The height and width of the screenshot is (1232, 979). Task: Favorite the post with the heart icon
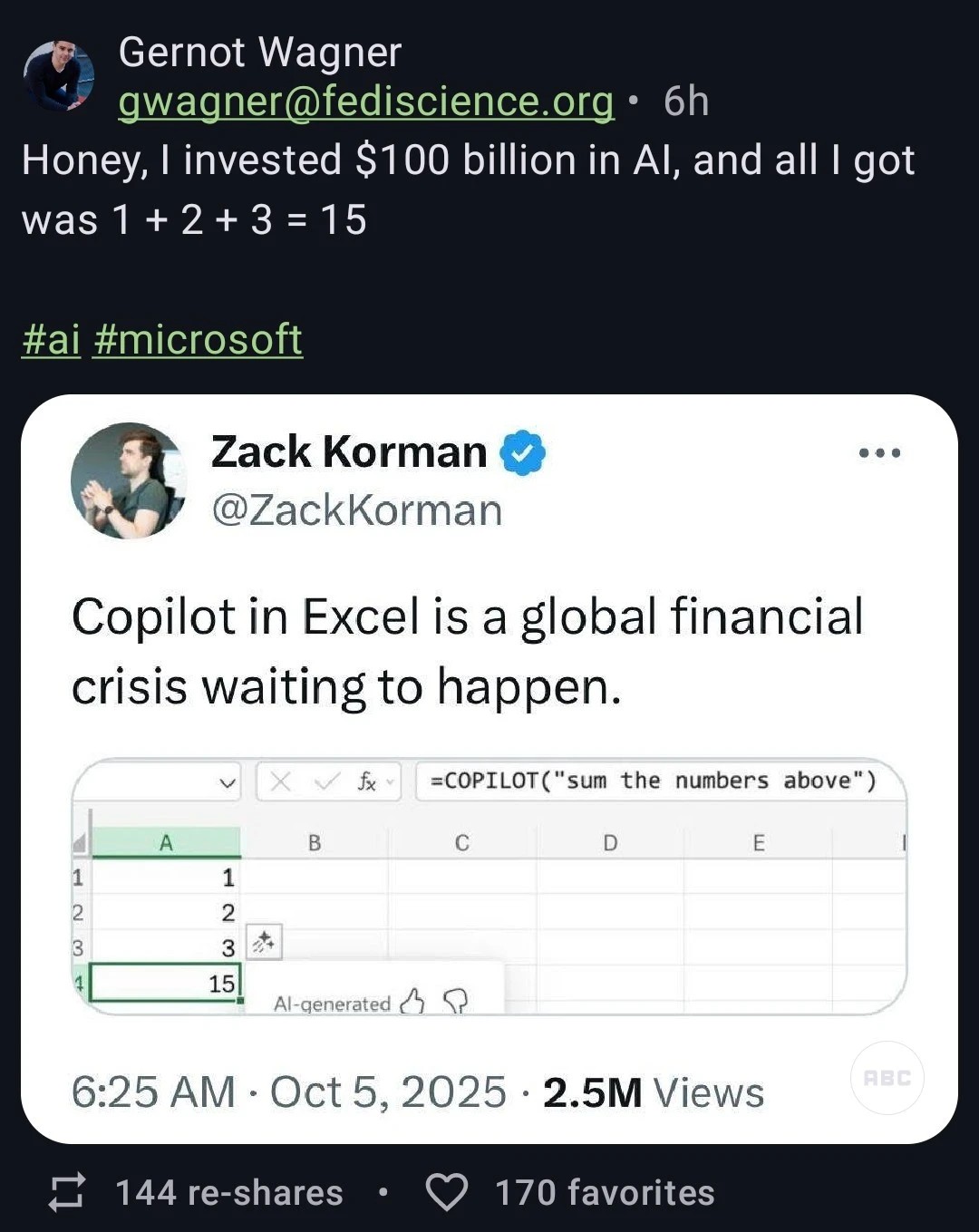446,1192
